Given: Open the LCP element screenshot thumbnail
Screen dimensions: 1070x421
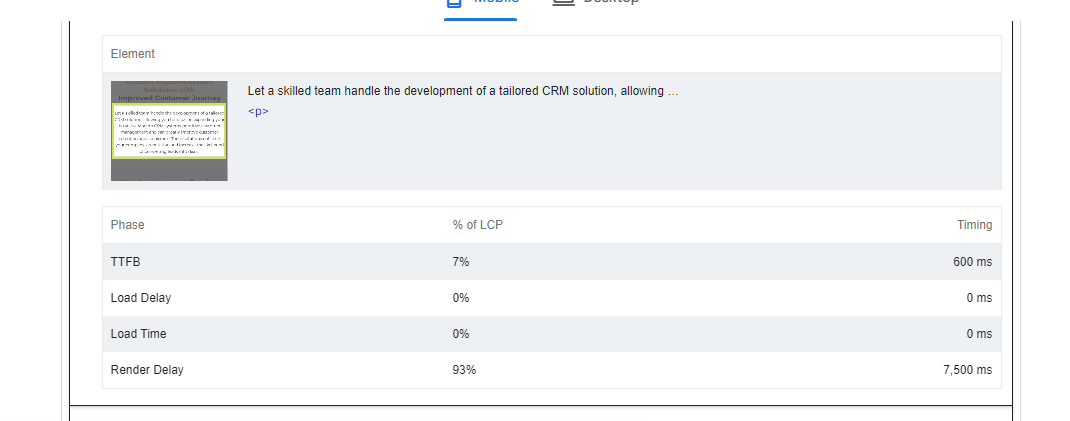Looking at the screenshot, I should click(169, 131).
